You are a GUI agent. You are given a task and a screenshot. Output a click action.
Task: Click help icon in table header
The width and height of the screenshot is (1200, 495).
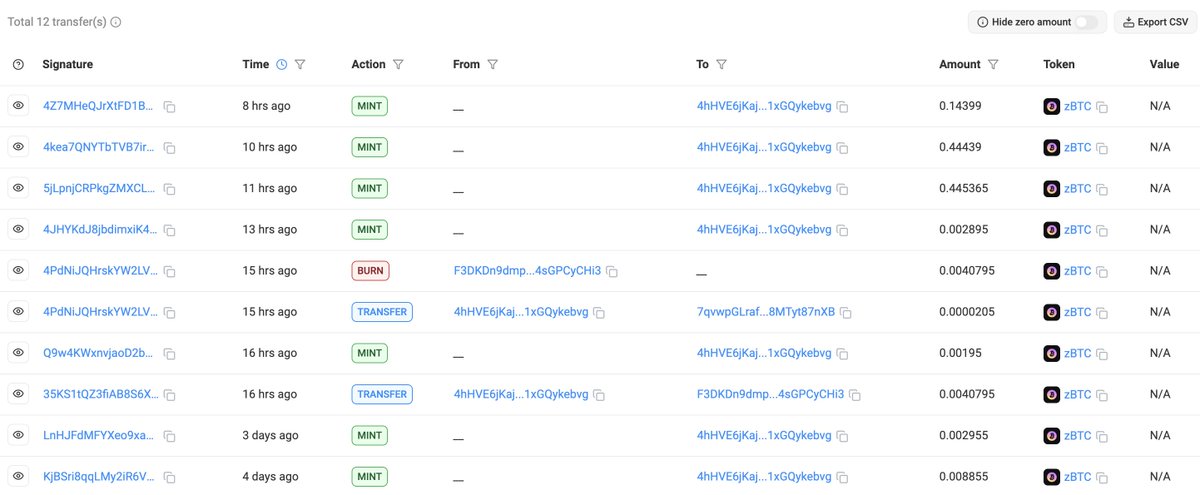[x=18, y=64]
